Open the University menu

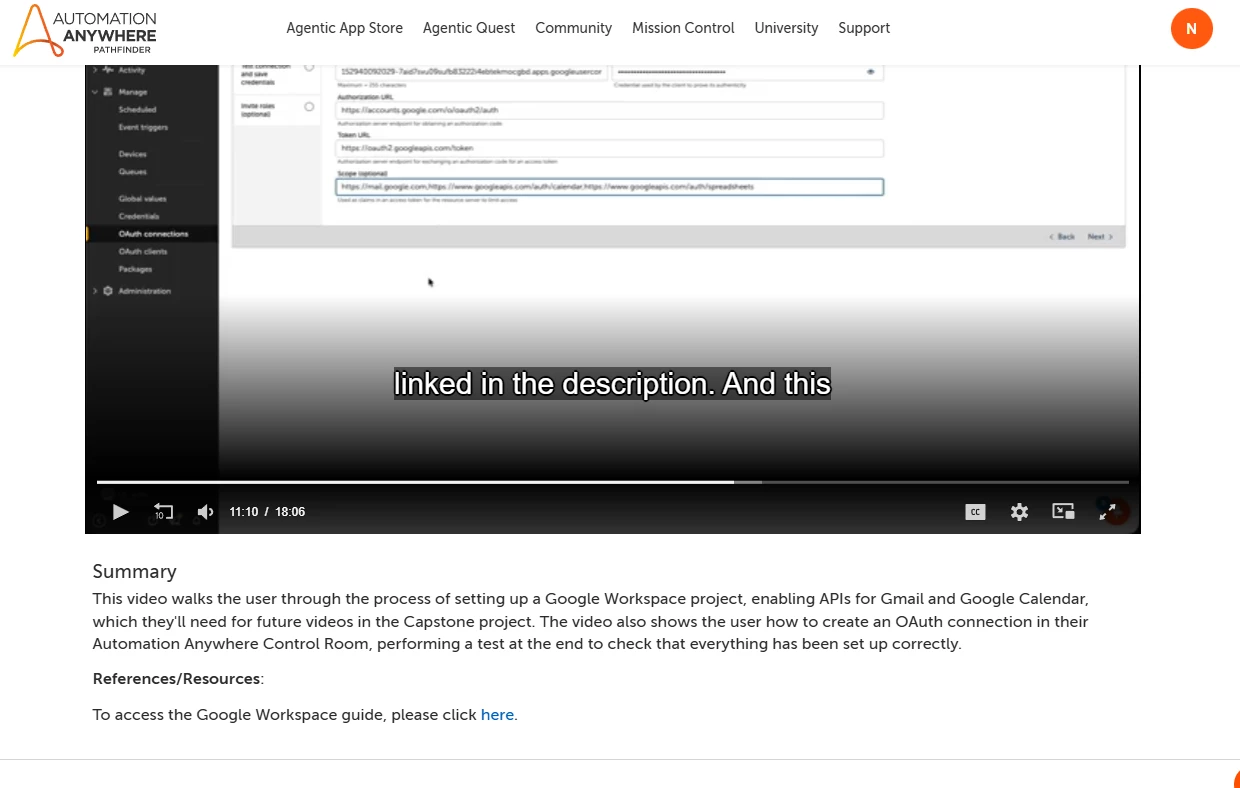786,28
